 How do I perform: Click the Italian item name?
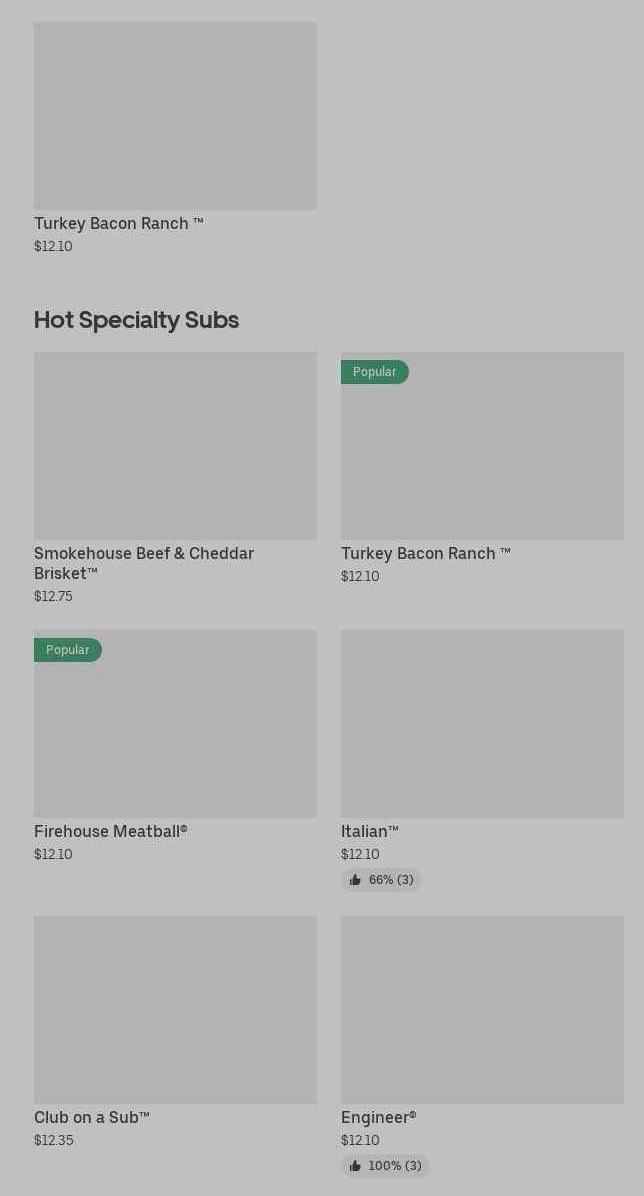(x=369, y=831)
